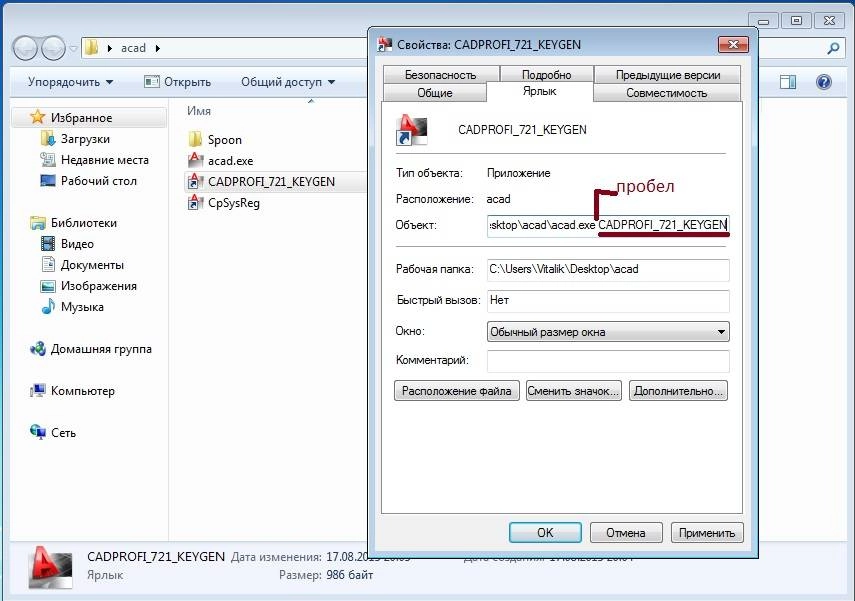Click the shortcut icon in the properties dialog
The image size is (855, 601).
(411, 130)
